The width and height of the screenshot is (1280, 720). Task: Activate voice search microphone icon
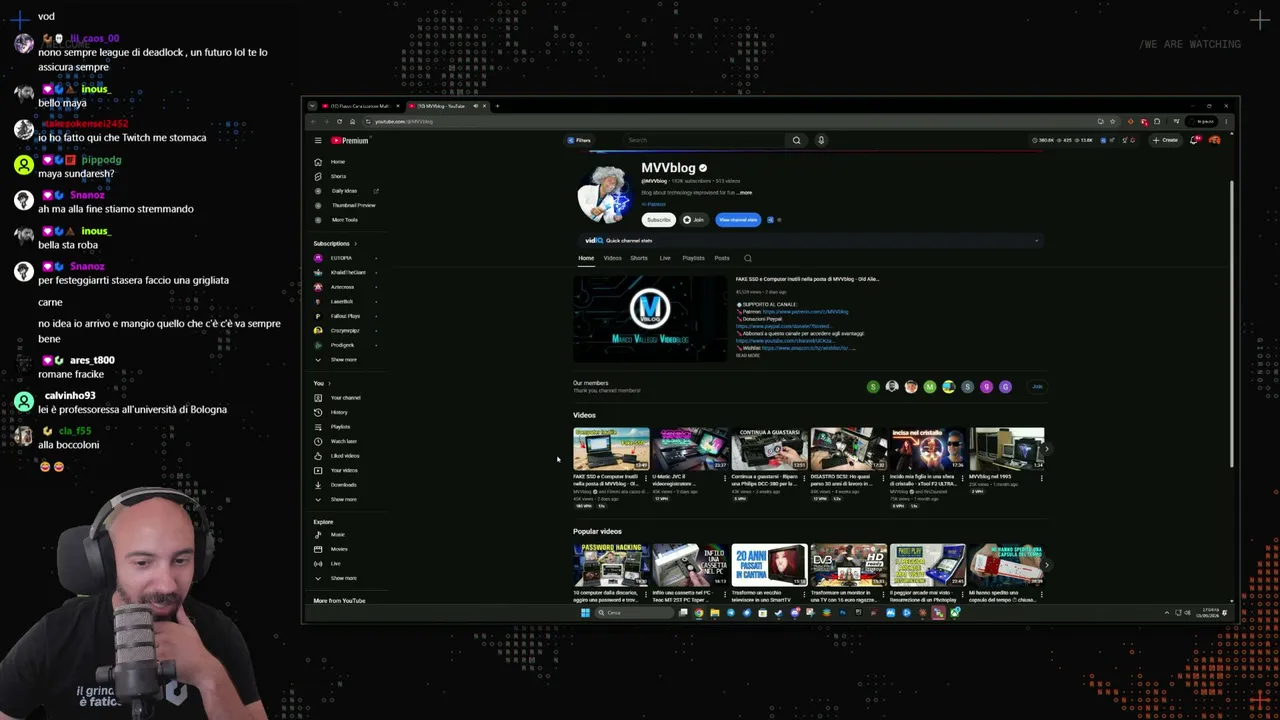pyautogui.click(x=821, y=140)
